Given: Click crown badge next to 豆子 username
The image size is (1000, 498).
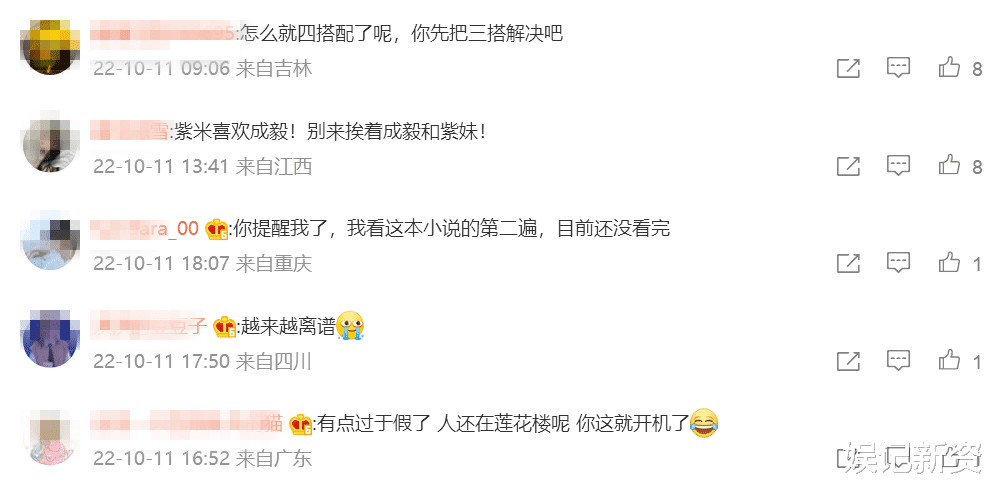Looking at the screenshot, I should point(224,327).
